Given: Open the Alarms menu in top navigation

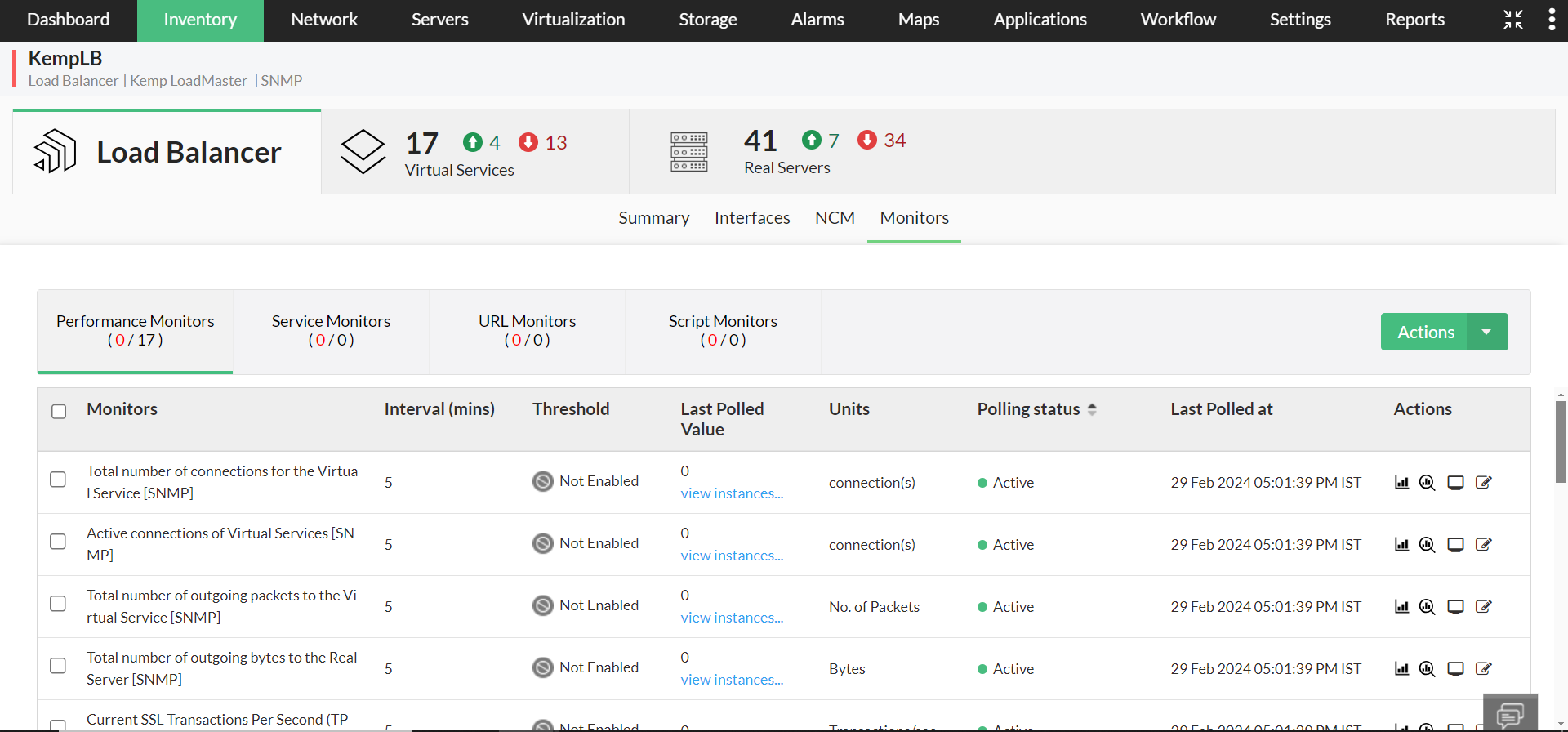Looking at the screenshot, I should [817, 20].
